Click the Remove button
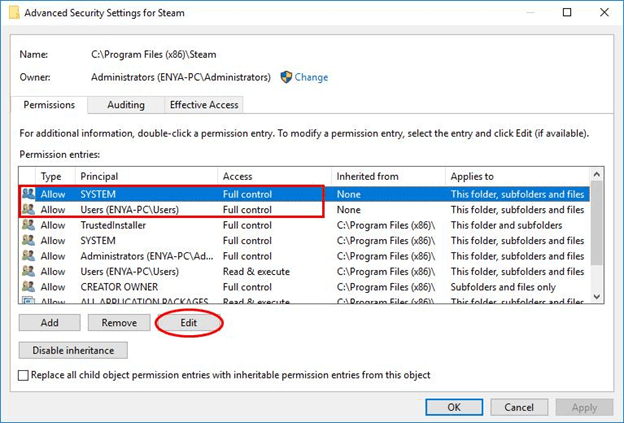Viewport: 624px width, 423px height. (119, 323)
